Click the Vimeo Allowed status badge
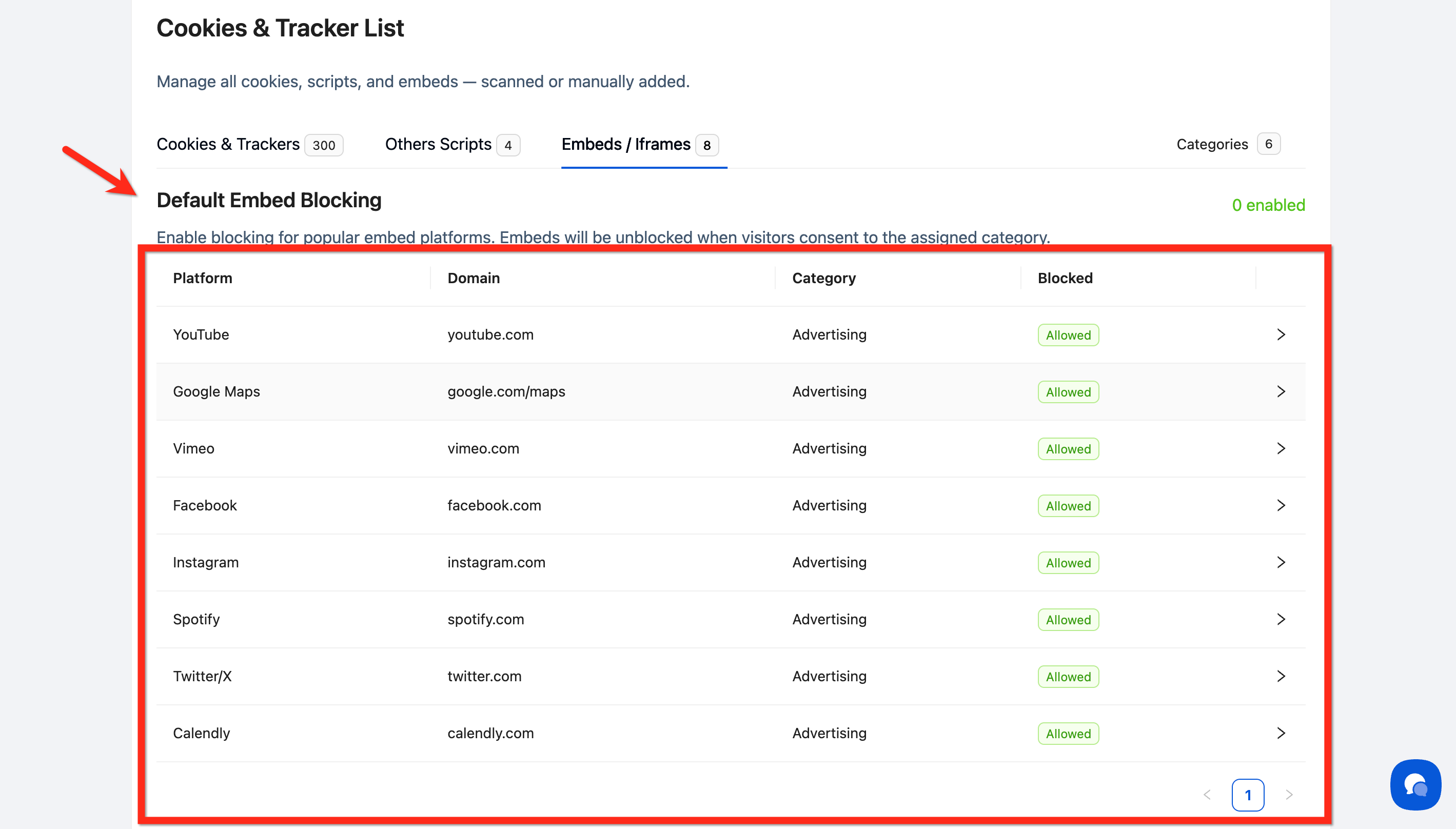 click(1068, 449)
